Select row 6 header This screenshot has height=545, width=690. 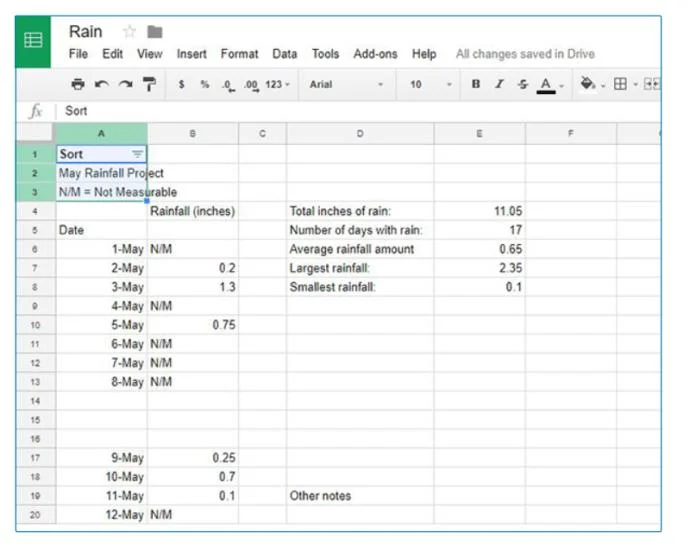pos(35,249)
